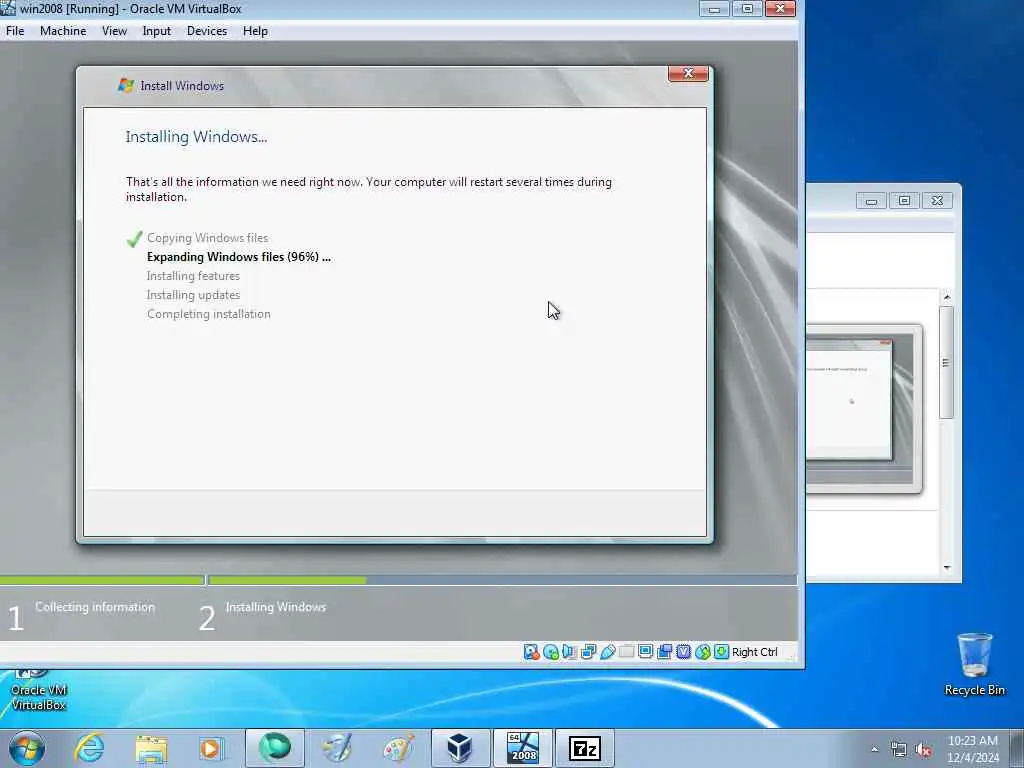
Task: Click the green Installing Windows progress bar
Action: pos(287,580)
